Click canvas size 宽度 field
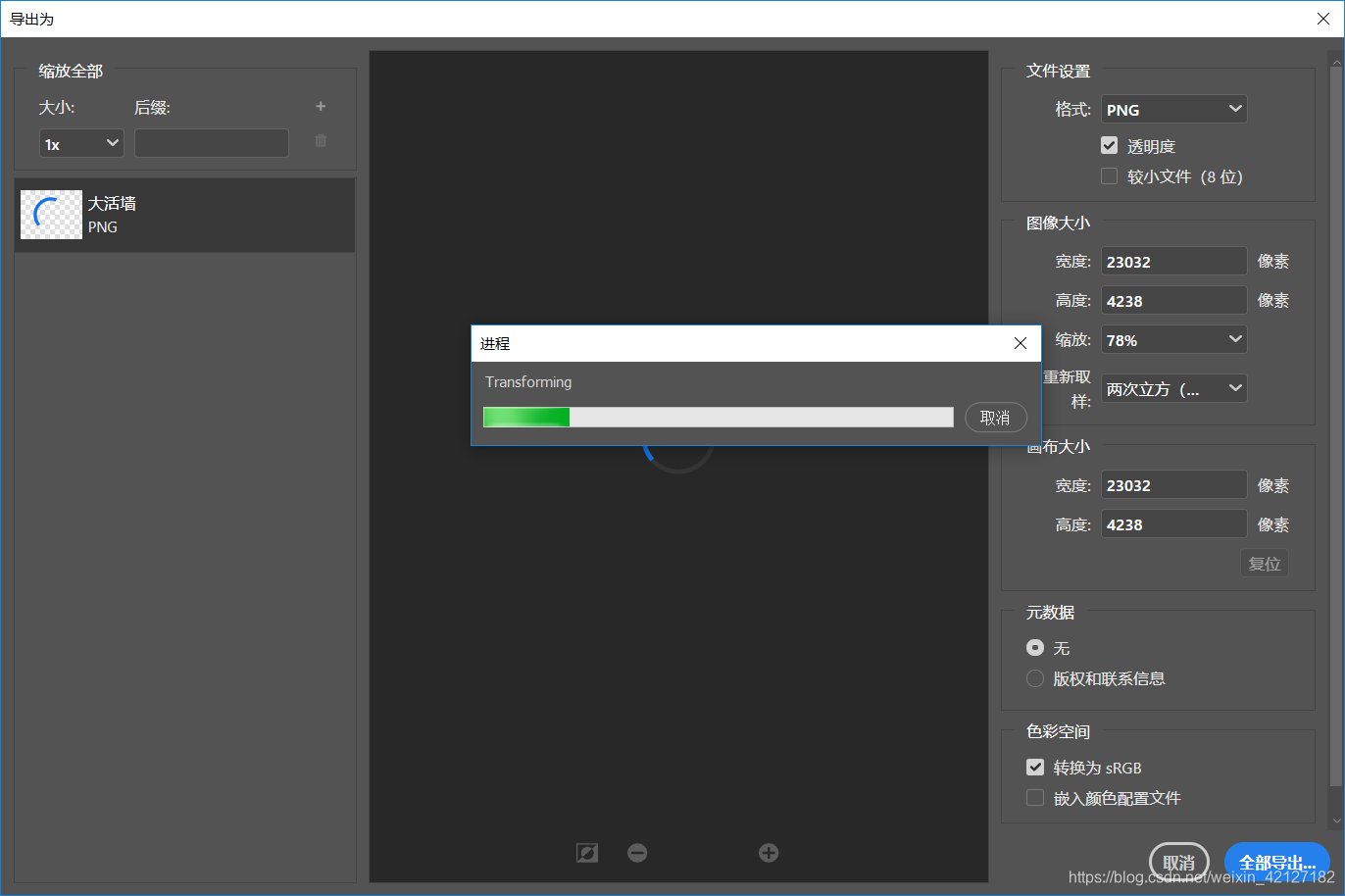Viewport: 1345px width, 896px height. (x=1174, y=484)
